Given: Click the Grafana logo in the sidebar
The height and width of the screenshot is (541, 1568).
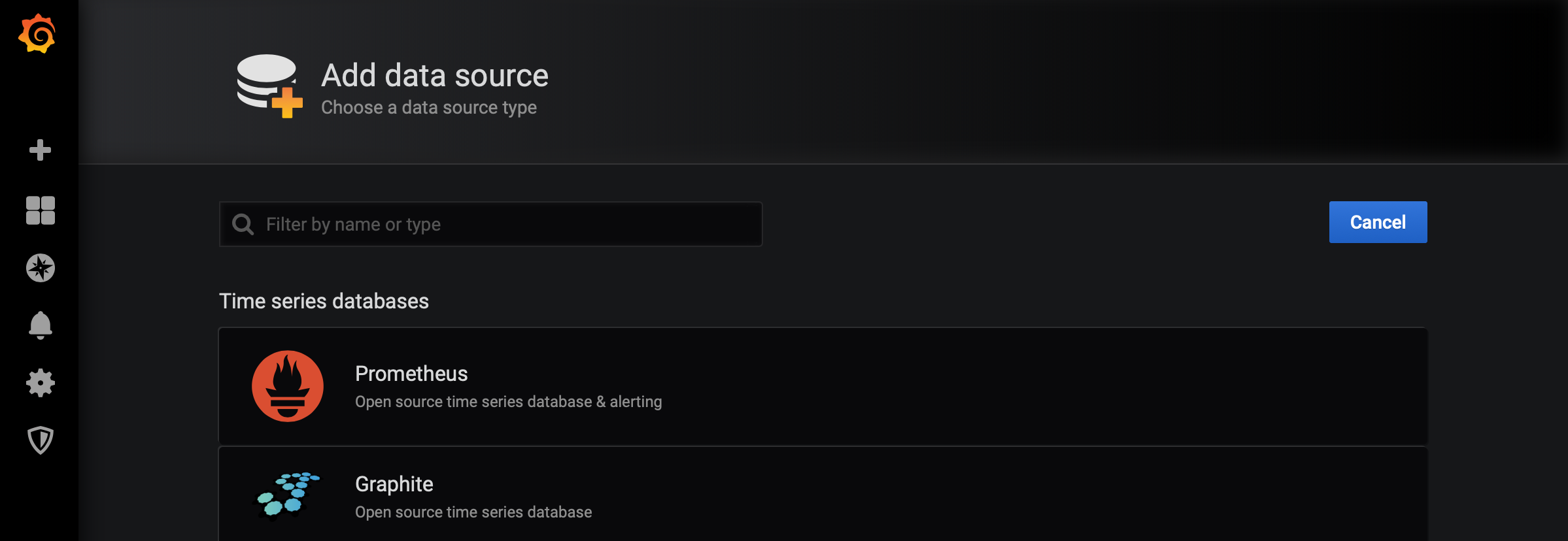Looking at the screenshot, I should point(37,34).
